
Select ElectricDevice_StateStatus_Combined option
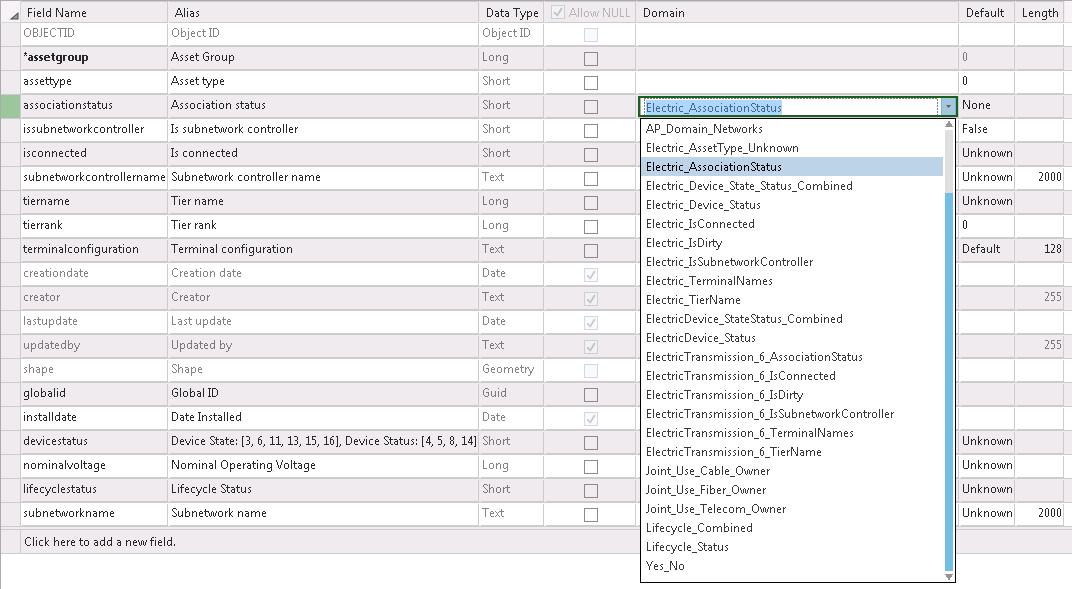(792, 319)
